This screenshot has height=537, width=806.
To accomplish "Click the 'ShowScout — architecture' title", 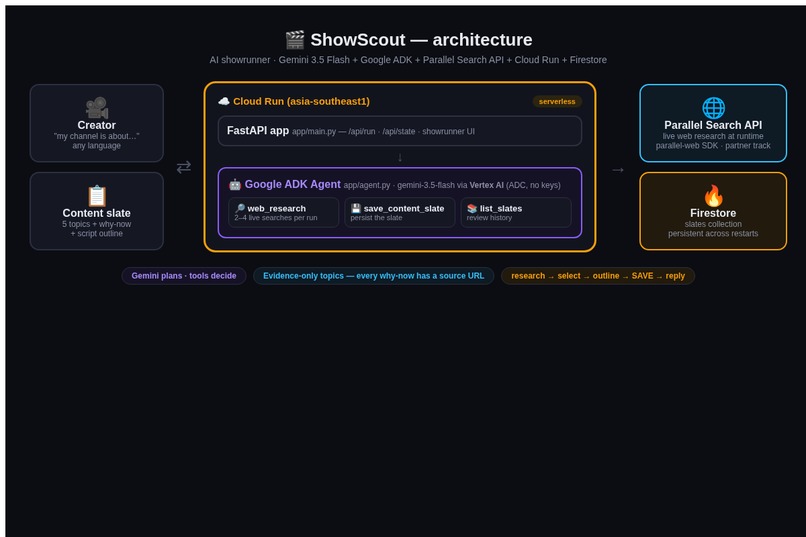I will [422, 40].
